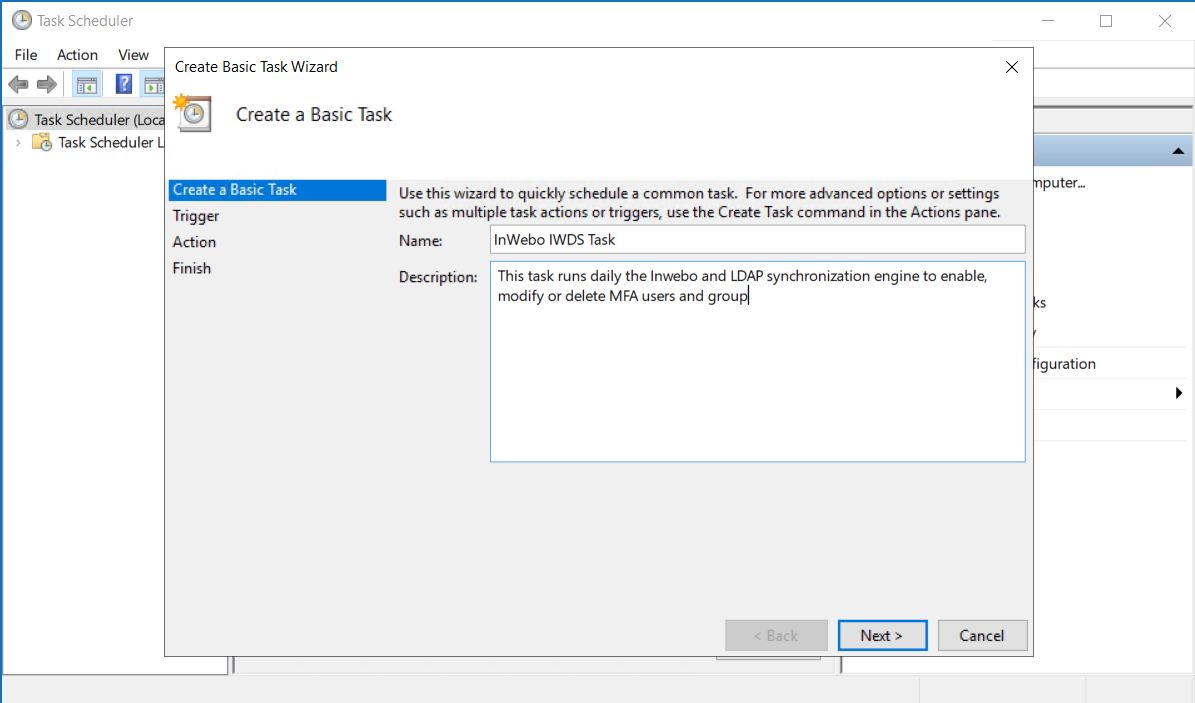Open Help via the question mark icon
This screenshot has width=1195, height=703.
(x=124, y=84)
